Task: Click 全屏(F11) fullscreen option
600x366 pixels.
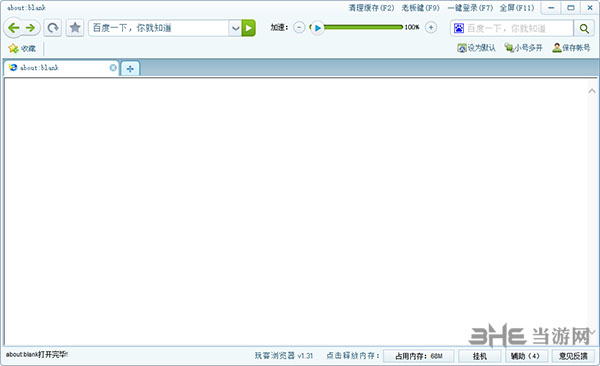Action: coord(517,8)
